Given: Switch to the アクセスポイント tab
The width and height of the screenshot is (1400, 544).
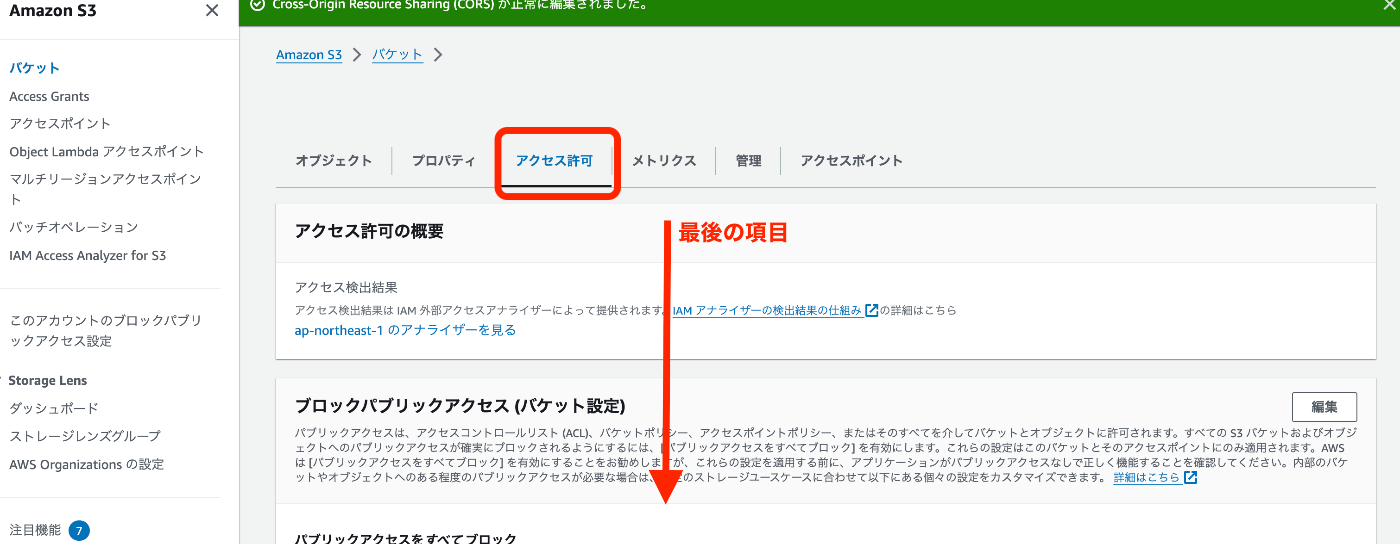Looking at the screenshot, I should [851, 160].
